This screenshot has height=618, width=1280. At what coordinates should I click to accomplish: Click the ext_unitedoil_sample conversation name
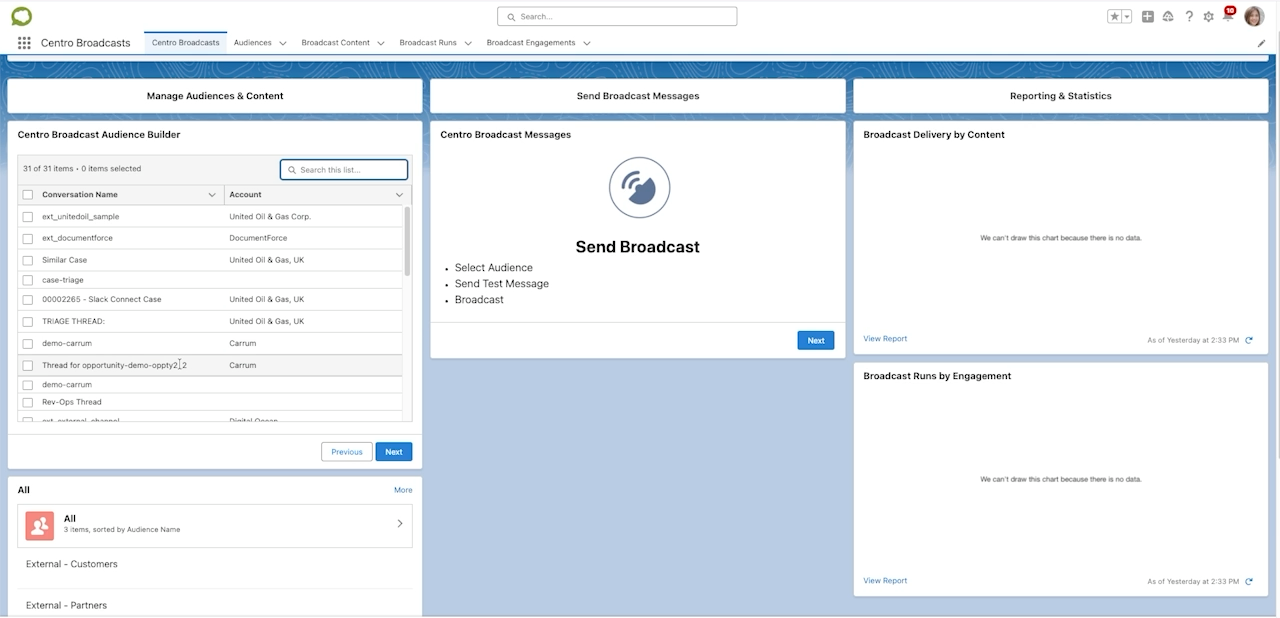pos(80,217)
